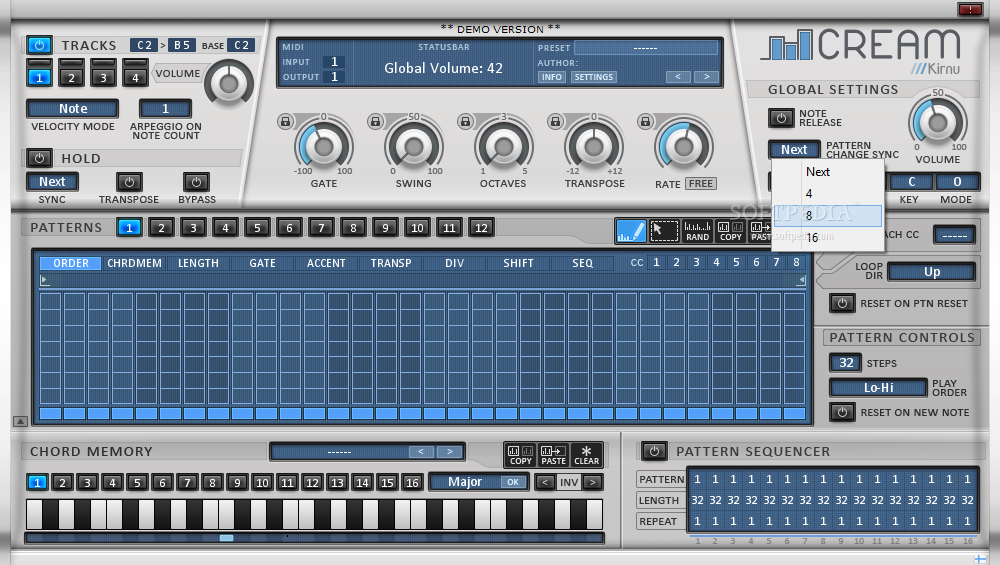Toggle HOLD power button
The image size is (1000, 565).
[x=40, y=158]
